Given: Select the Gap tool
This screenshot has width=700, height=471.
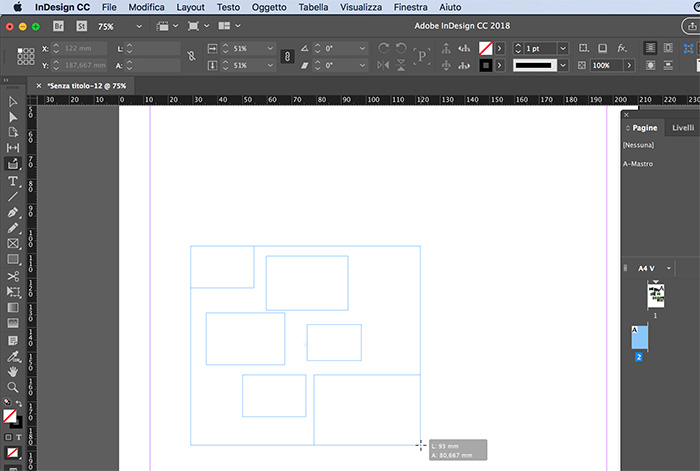Looking at the screenshot, I should click(13, 148).
